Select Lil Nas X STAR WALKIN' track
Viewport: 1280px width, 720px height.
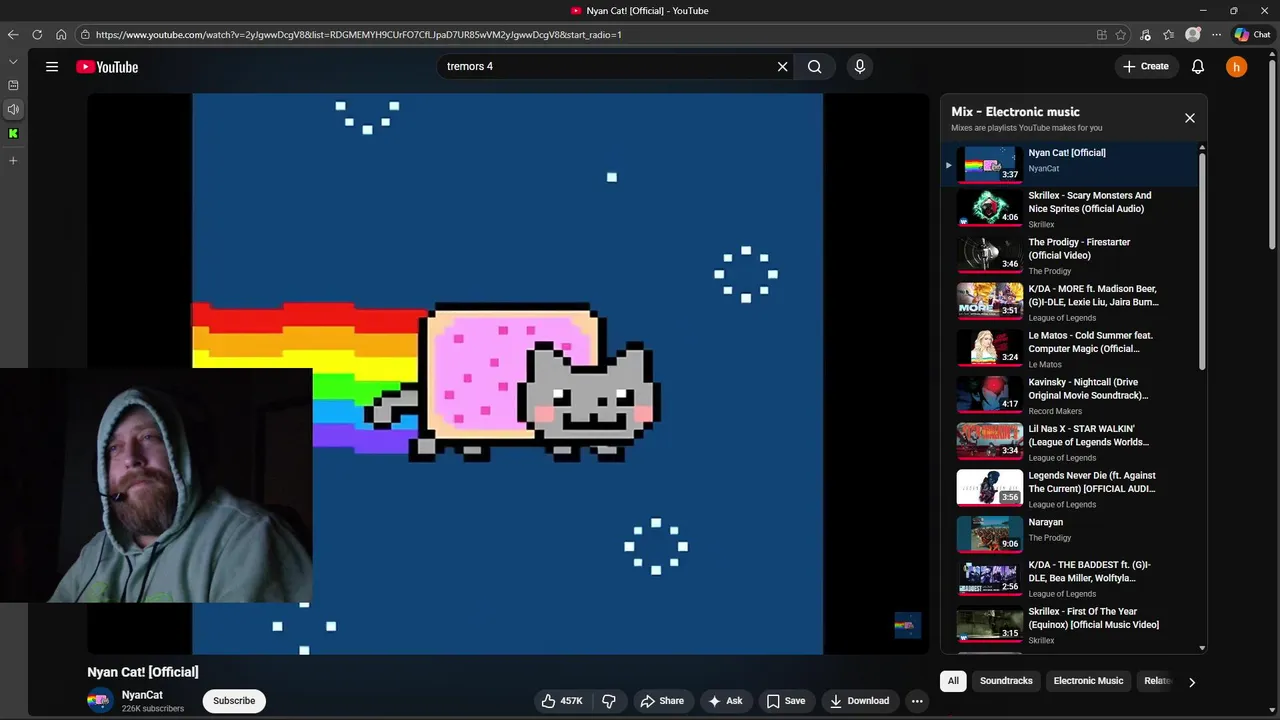[x=1070, y=442]
